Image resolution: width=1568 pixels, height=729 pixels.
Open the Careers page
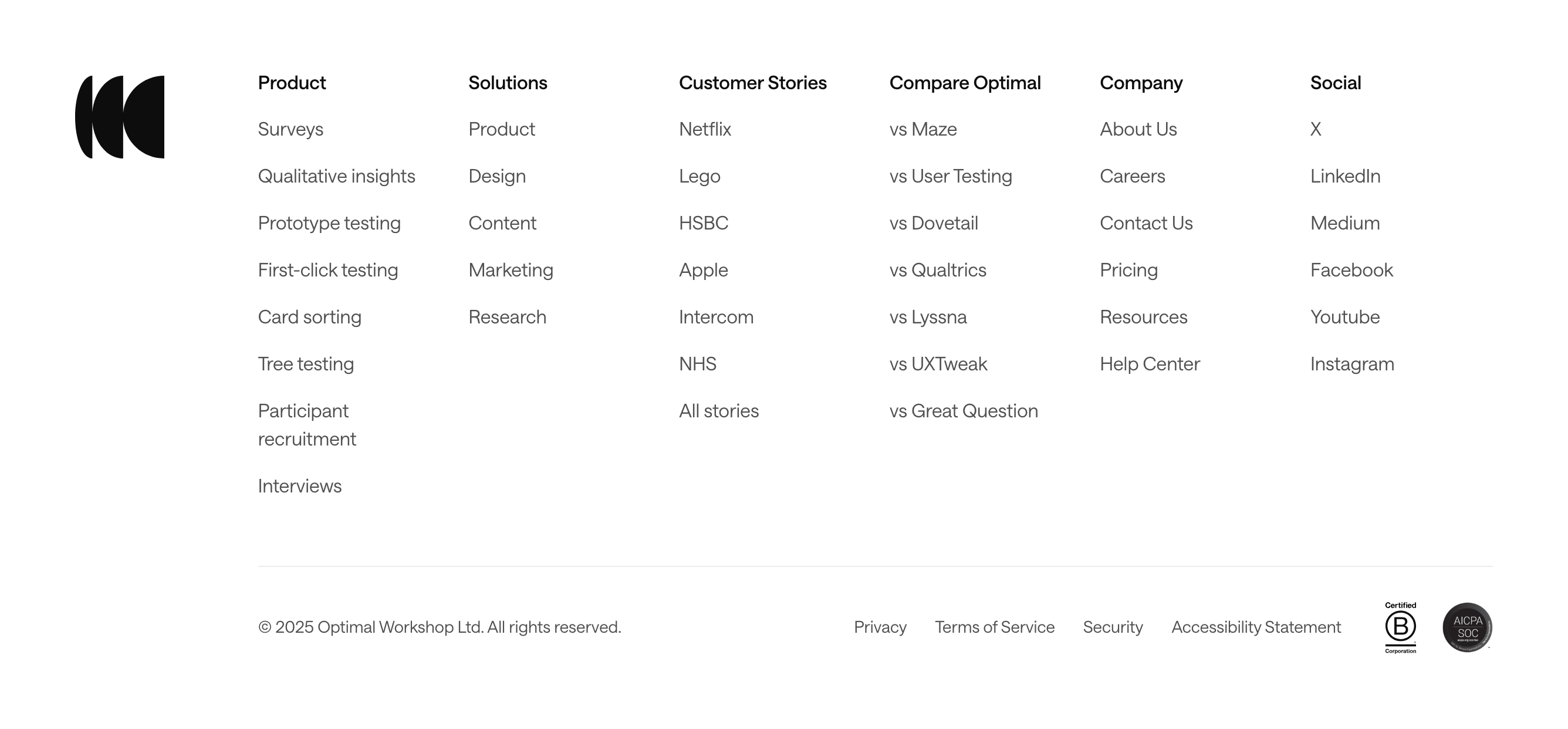[1132, 176]
